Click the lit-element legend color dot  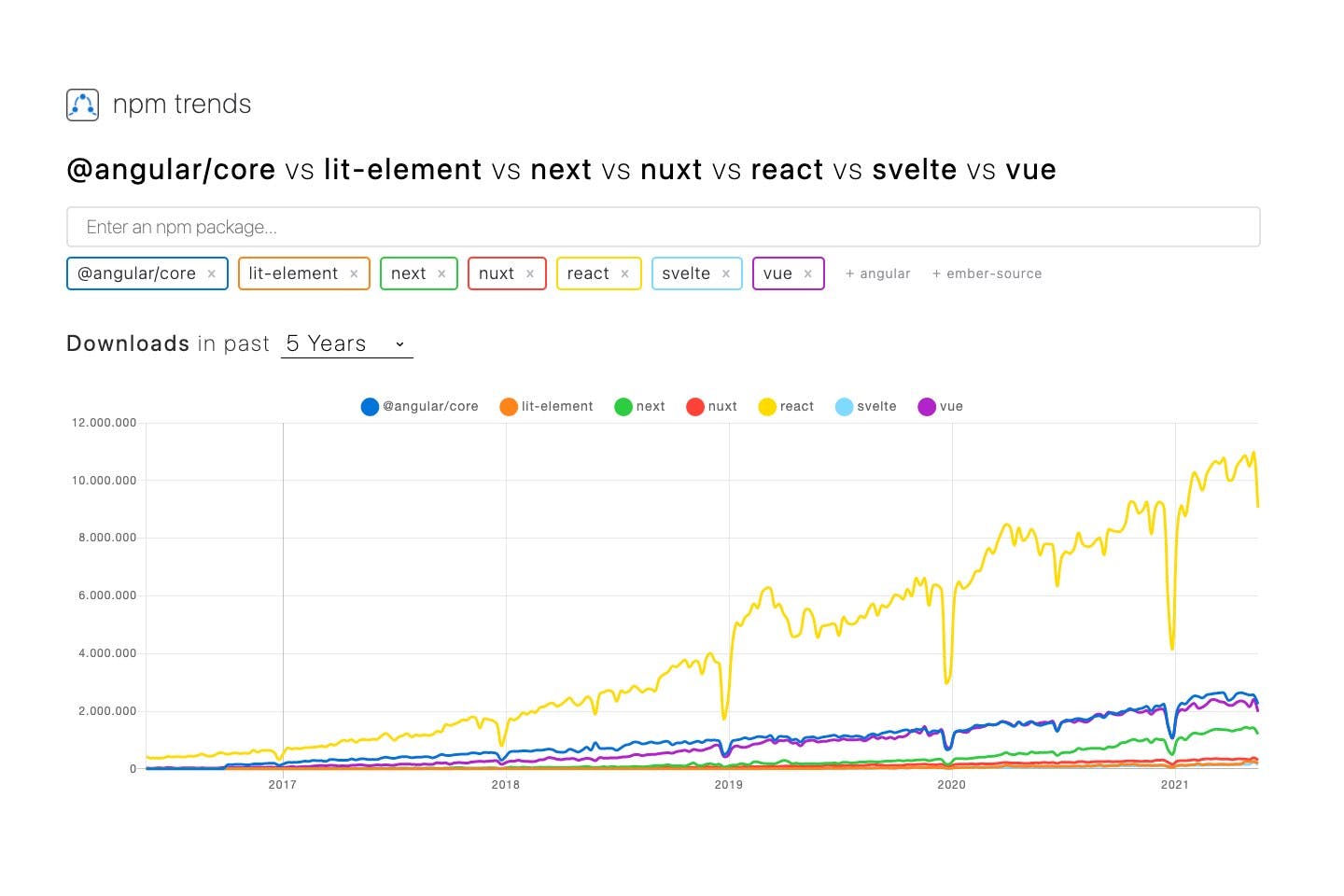coord(509,407)
